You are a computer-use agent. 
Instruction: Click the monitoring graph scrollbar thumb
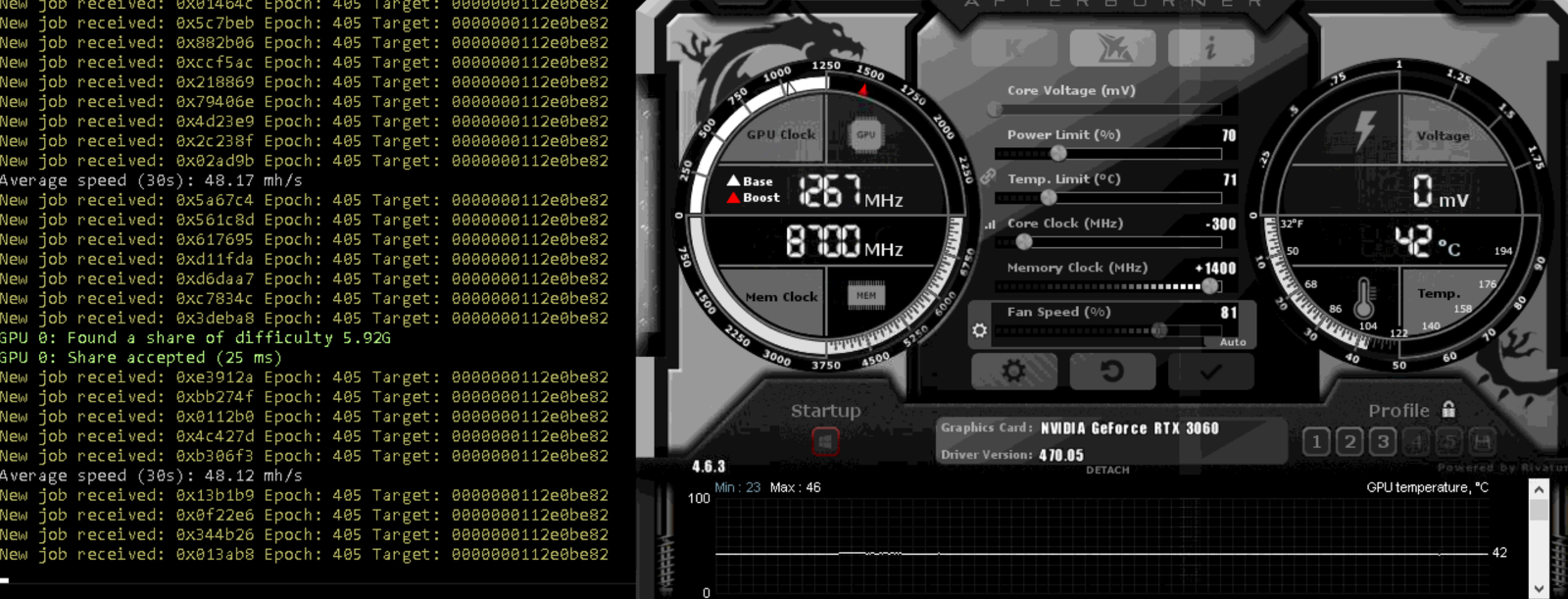[x=1539, y=511]
